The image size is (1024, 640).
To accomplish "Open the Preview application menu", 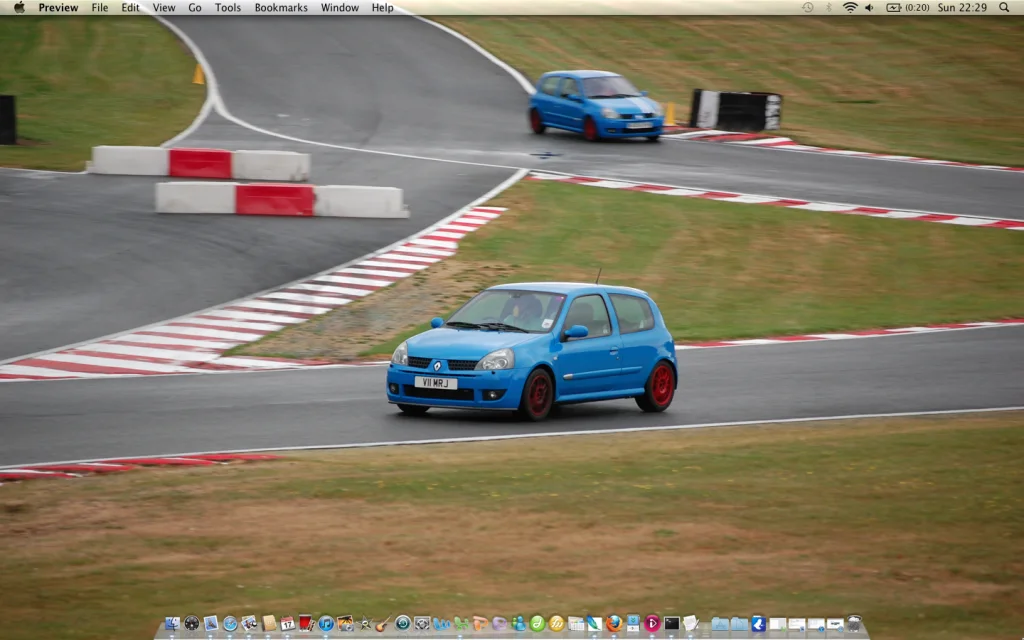I will click(x=58, y=8).
